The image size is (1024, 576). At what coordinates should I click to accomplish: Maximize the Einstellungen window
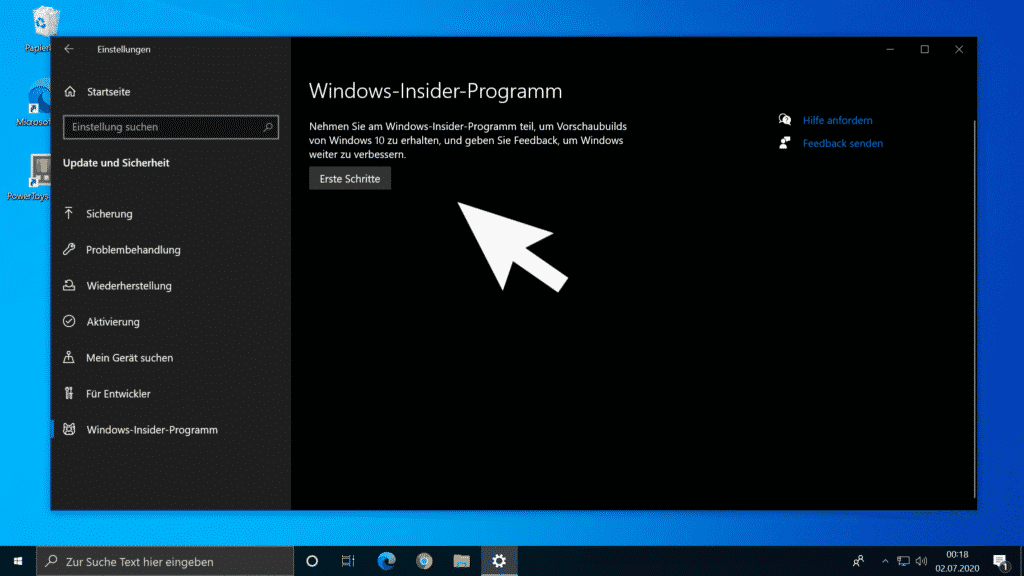tap(925, 49)
